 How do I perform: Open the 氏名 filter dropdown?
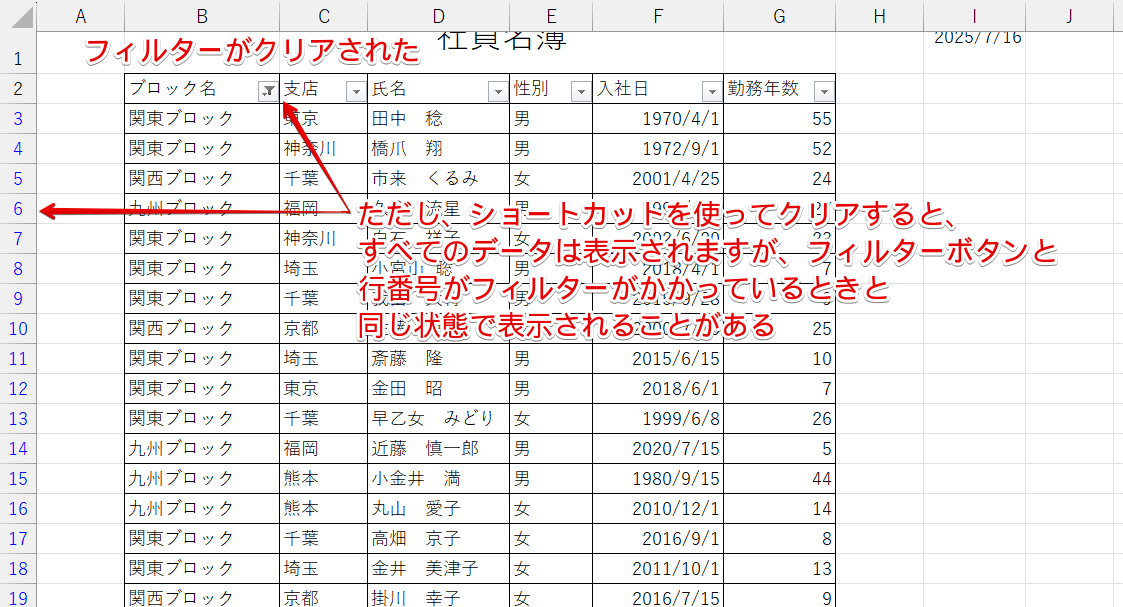tap(498, 91)
